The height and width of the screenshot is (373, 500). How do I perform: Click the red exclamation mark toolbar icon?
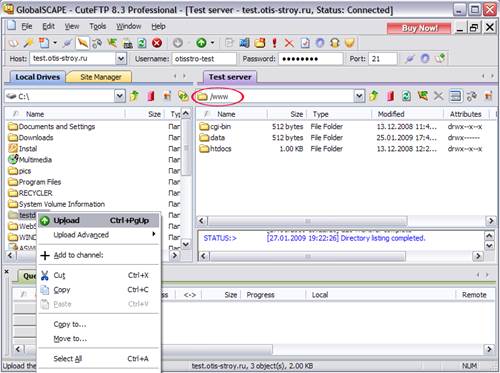point(274,43)
